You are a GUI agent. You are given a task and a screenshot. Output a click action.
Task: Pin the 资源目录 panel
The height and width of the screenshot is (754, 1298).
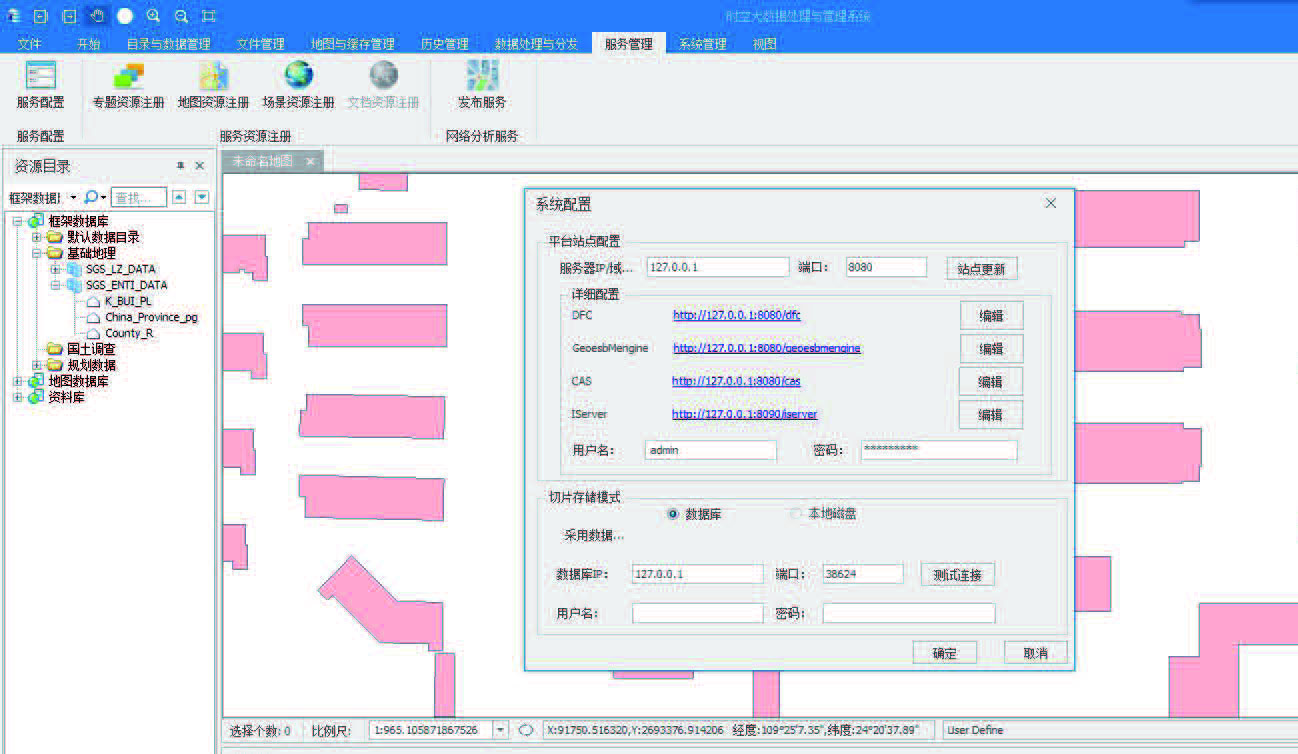(x=181, y=166)
